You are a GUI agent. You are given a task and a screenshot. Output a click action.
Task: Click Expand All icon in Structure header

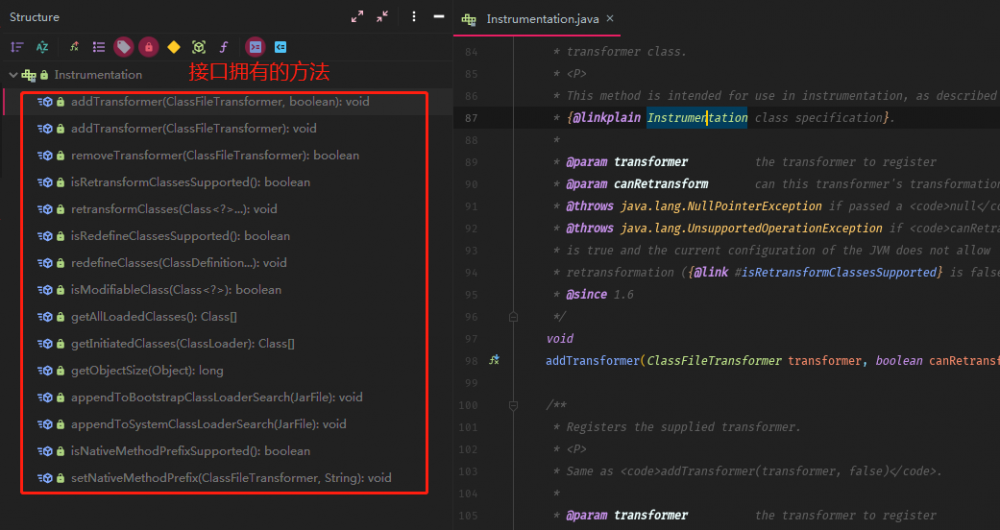[x=358, y=17]
